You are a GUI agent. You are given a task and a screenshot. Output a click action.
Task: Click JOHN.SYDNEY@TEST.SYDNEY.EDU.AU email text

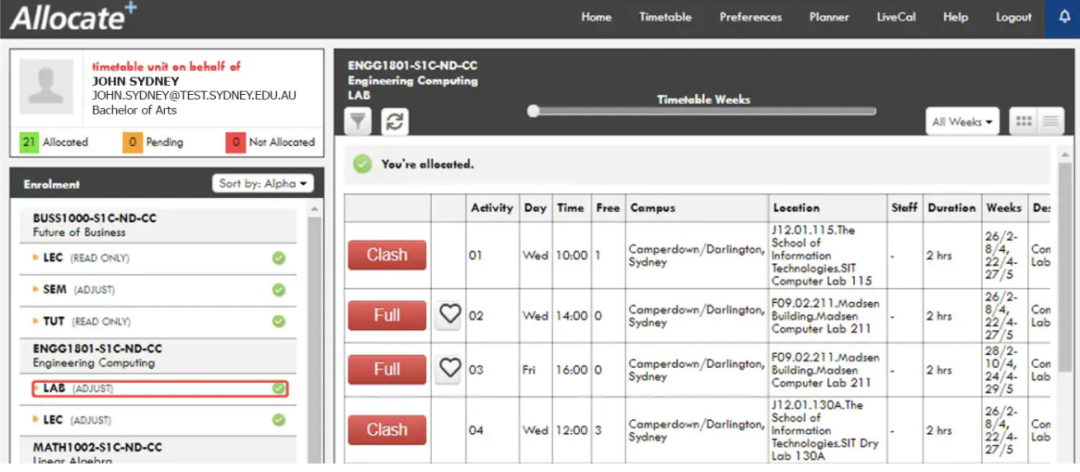(x=194, y=95)
